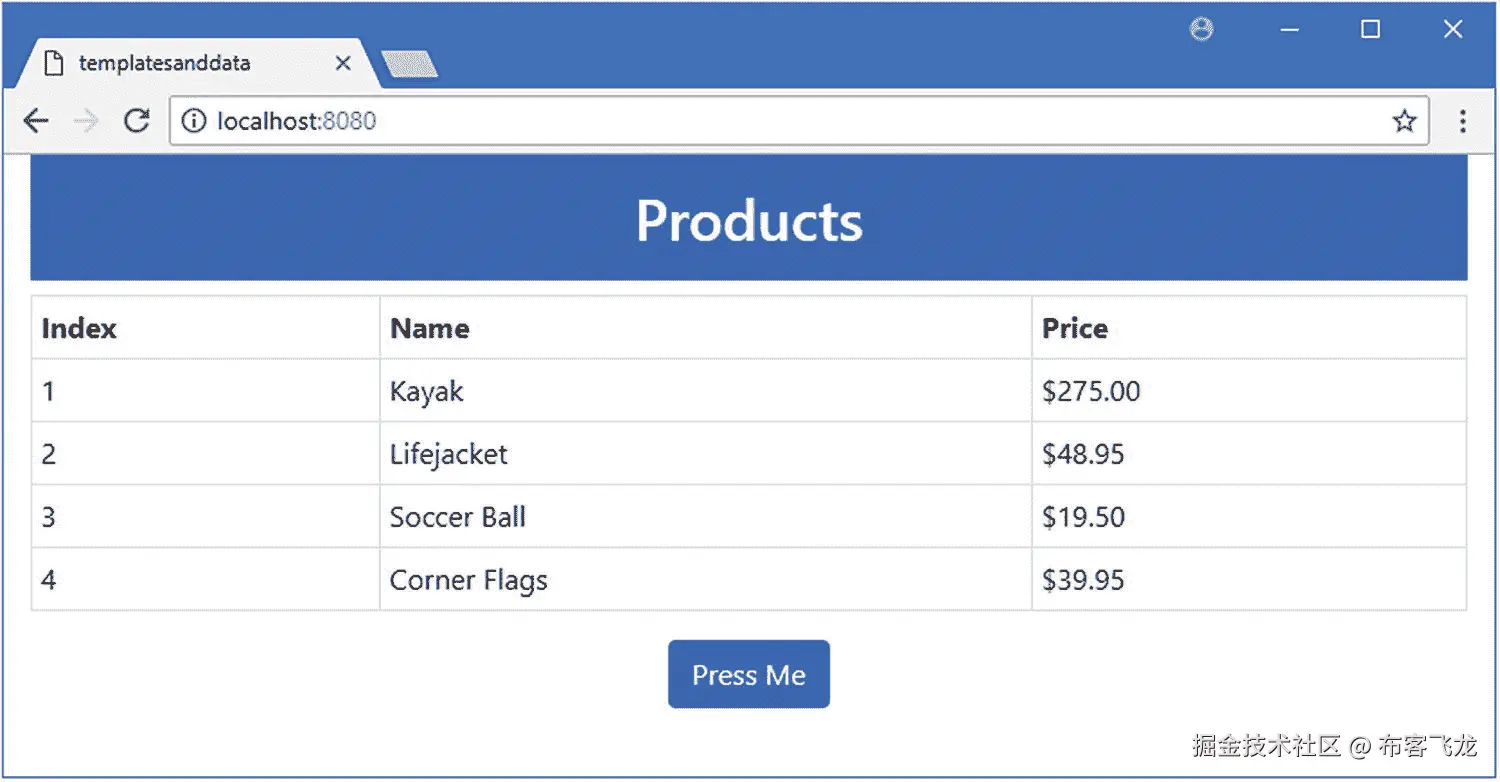
Task: Maximize the browser window
Action: tap(1370, 30)
